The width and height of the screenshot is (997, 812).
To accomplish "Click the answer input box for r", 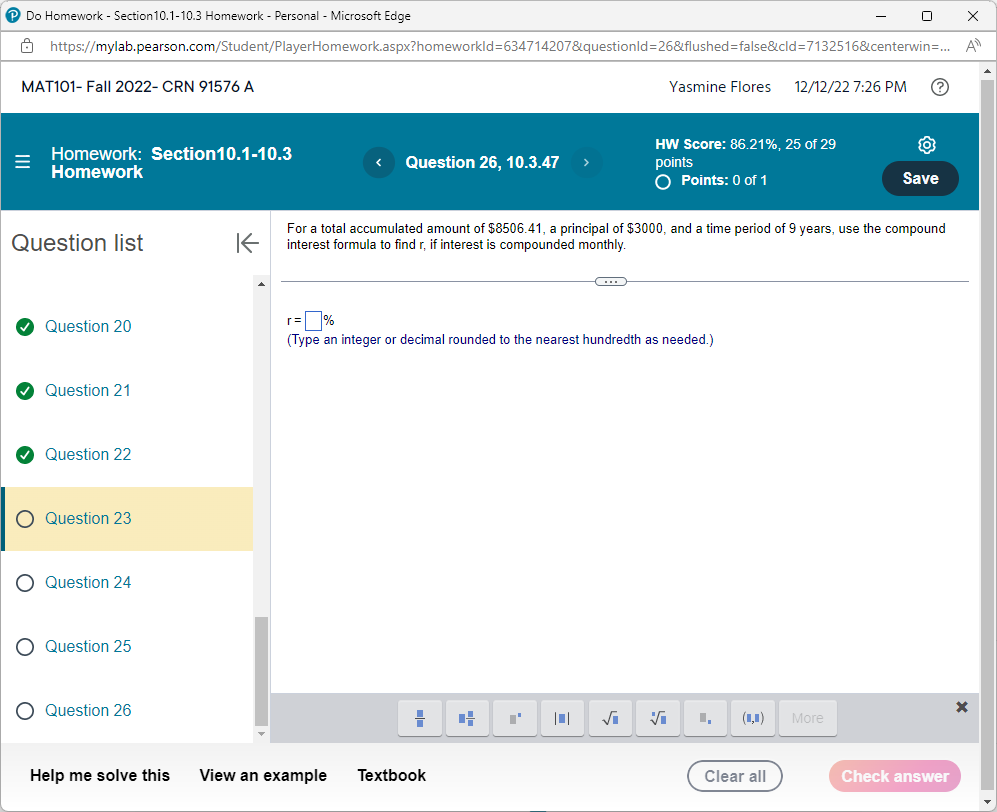I will pyautogui.click(x=314, y=320).
